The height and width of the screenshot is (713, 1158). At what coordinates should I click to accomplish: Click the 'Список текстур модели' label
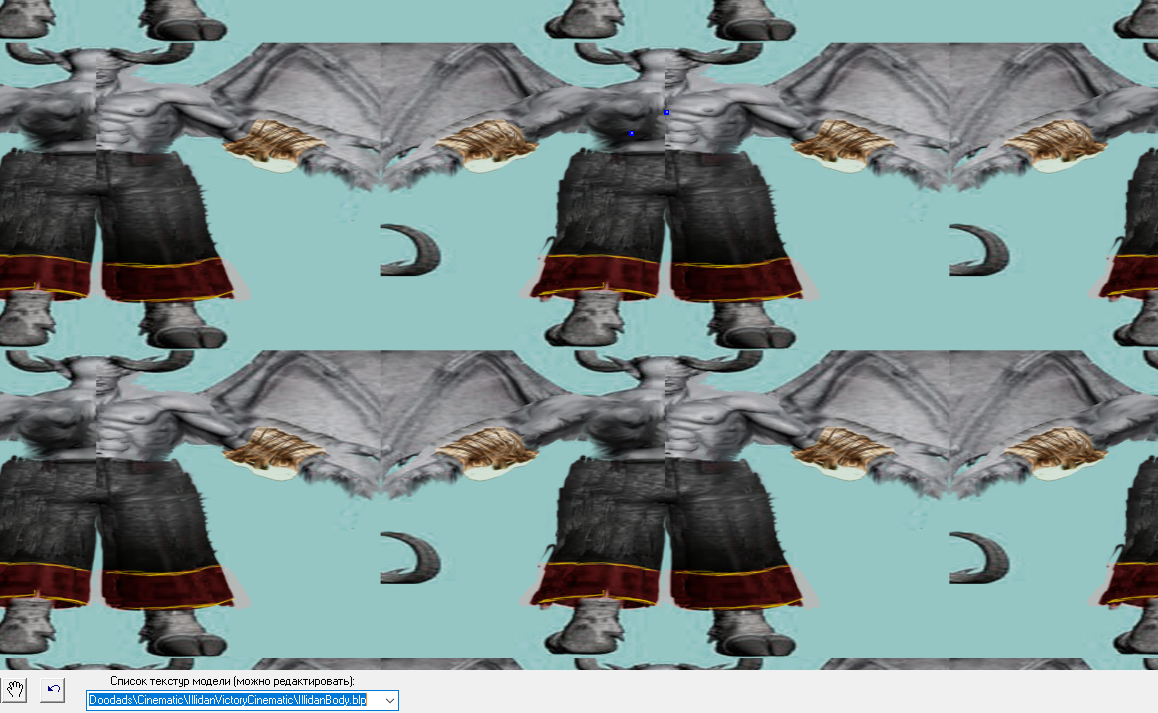(232, 681)
